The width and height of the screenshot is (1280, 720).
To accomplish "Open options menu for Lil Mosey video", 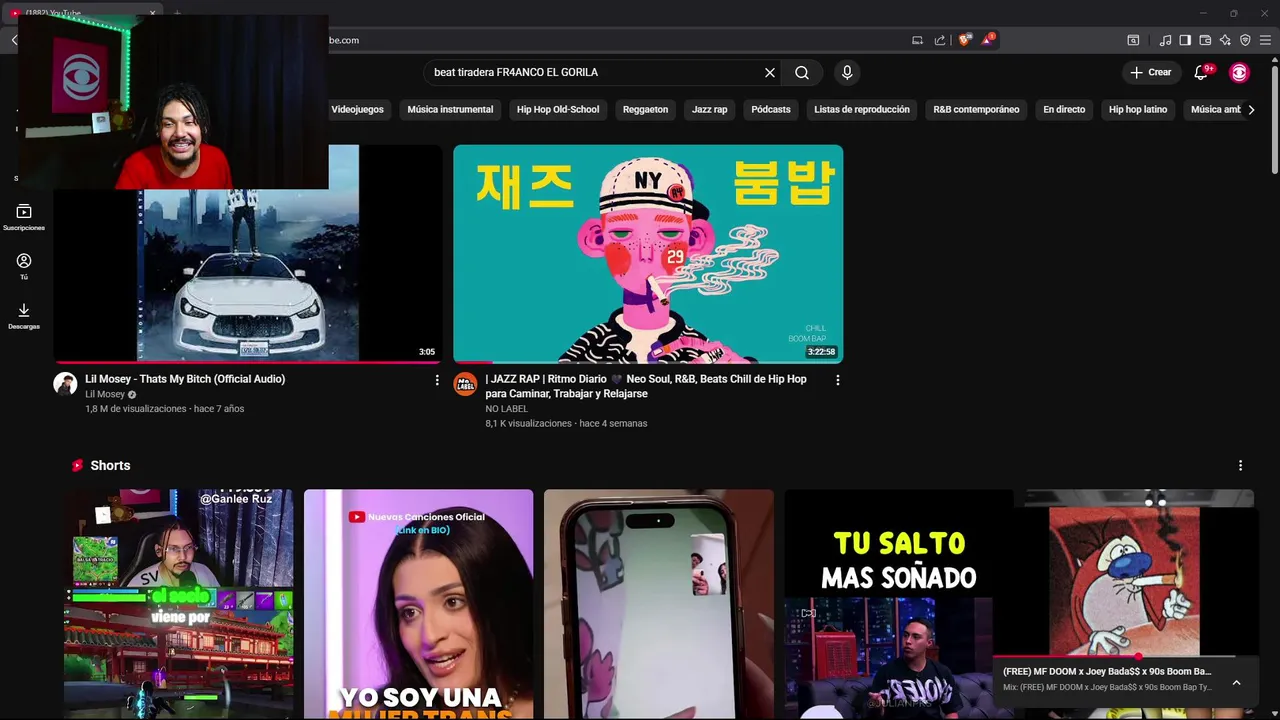I will coord(437,380).
